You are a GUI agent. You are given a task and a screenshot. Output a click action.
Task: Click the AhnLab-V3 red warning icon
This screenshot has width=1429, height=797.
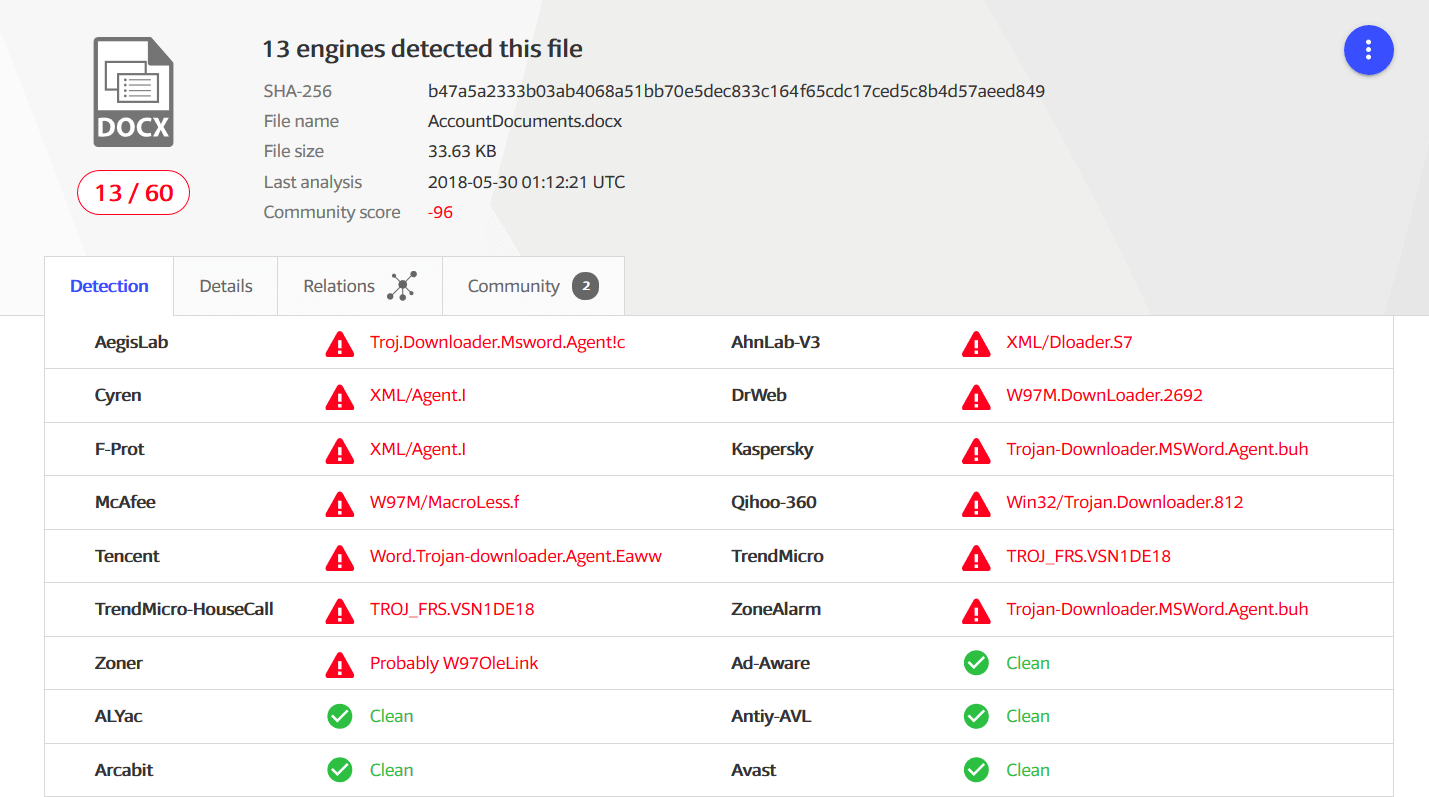click(976, 344)
